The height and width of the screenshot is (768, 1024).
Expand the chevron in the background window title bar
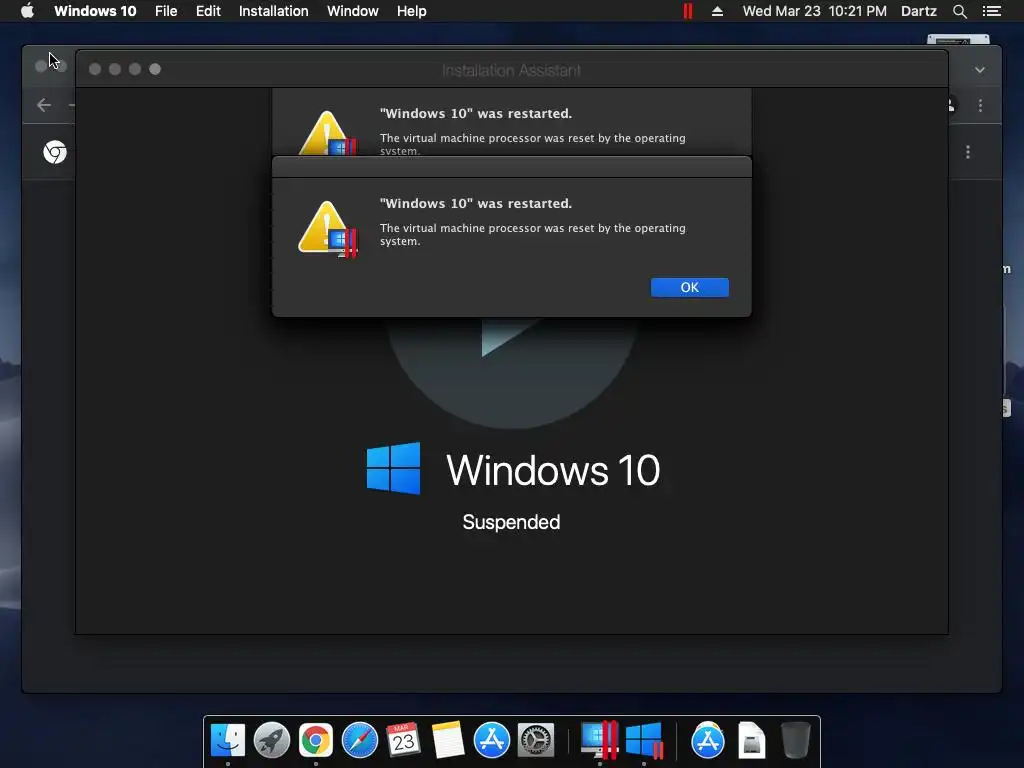click(x=980, y=70)
